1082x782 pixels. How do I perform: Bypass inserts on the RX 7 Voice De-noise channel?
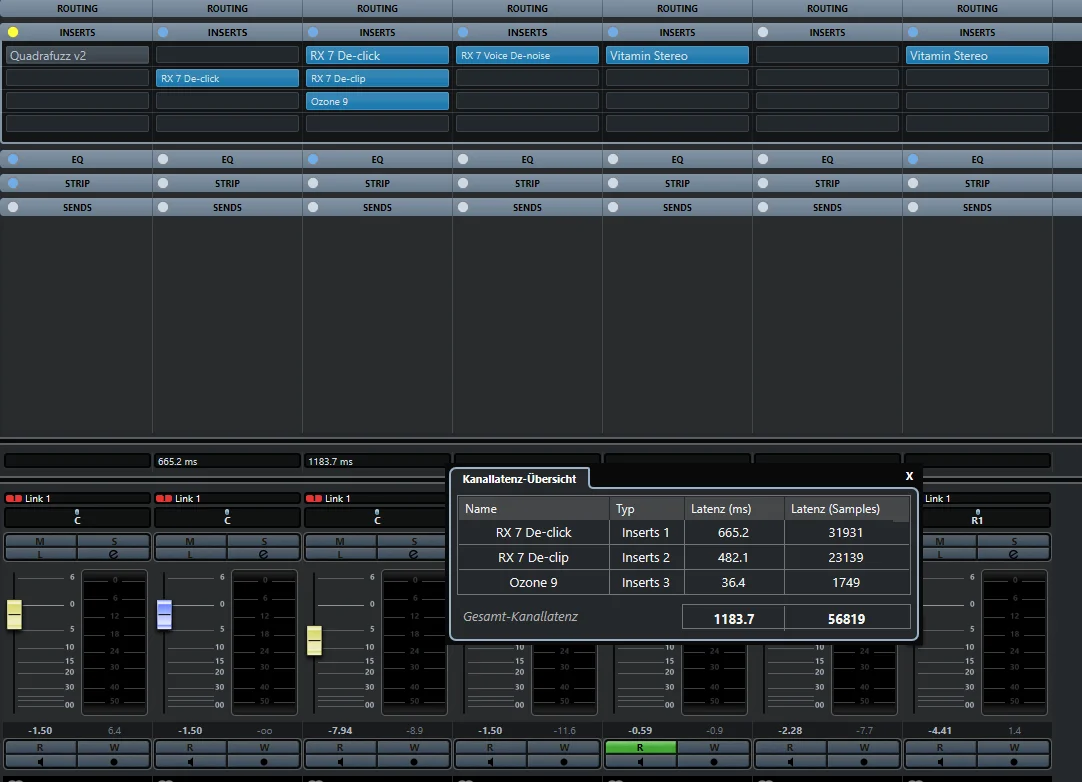463,32
